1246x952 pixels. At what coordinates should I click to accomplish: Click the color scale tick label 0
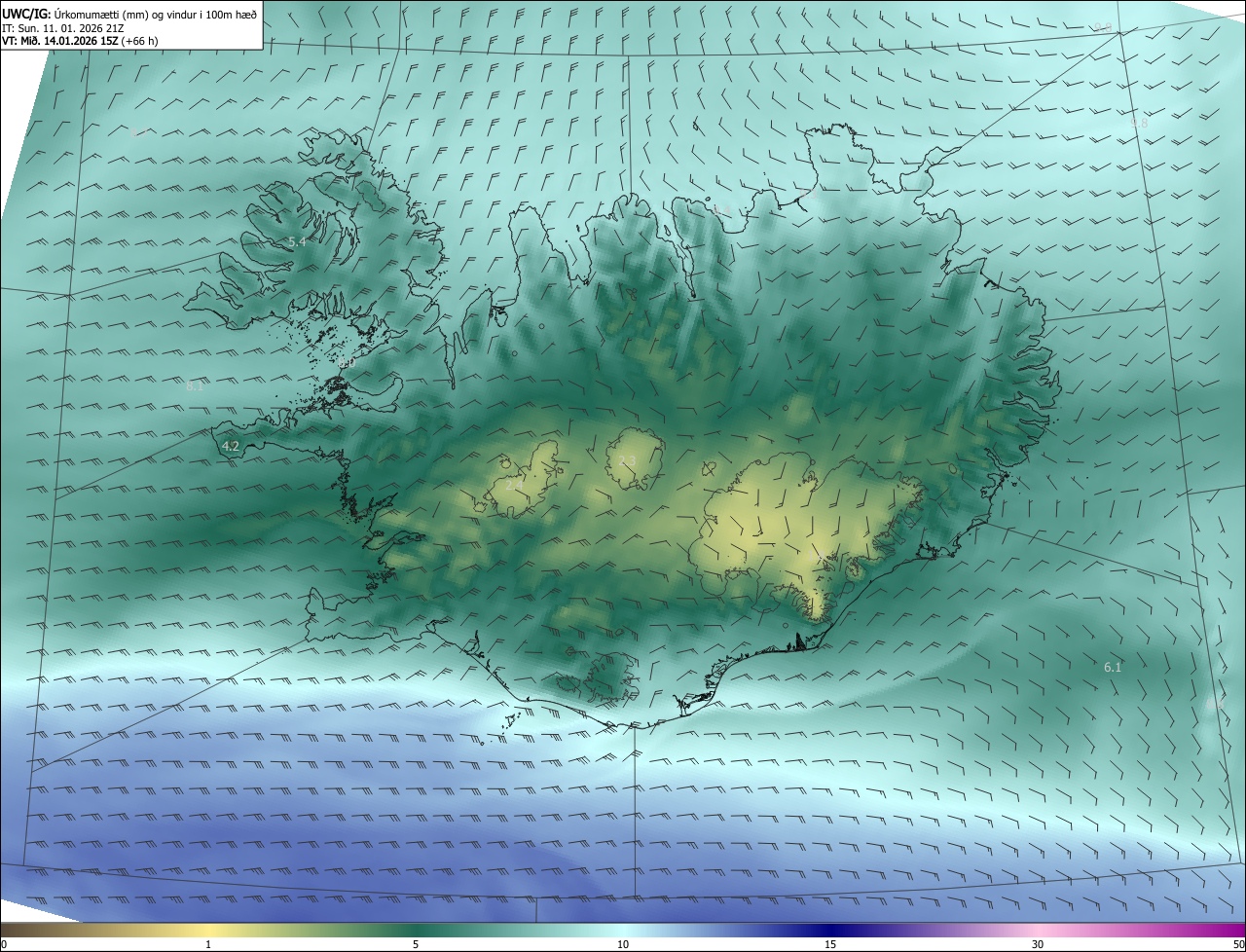pos(4,945)
